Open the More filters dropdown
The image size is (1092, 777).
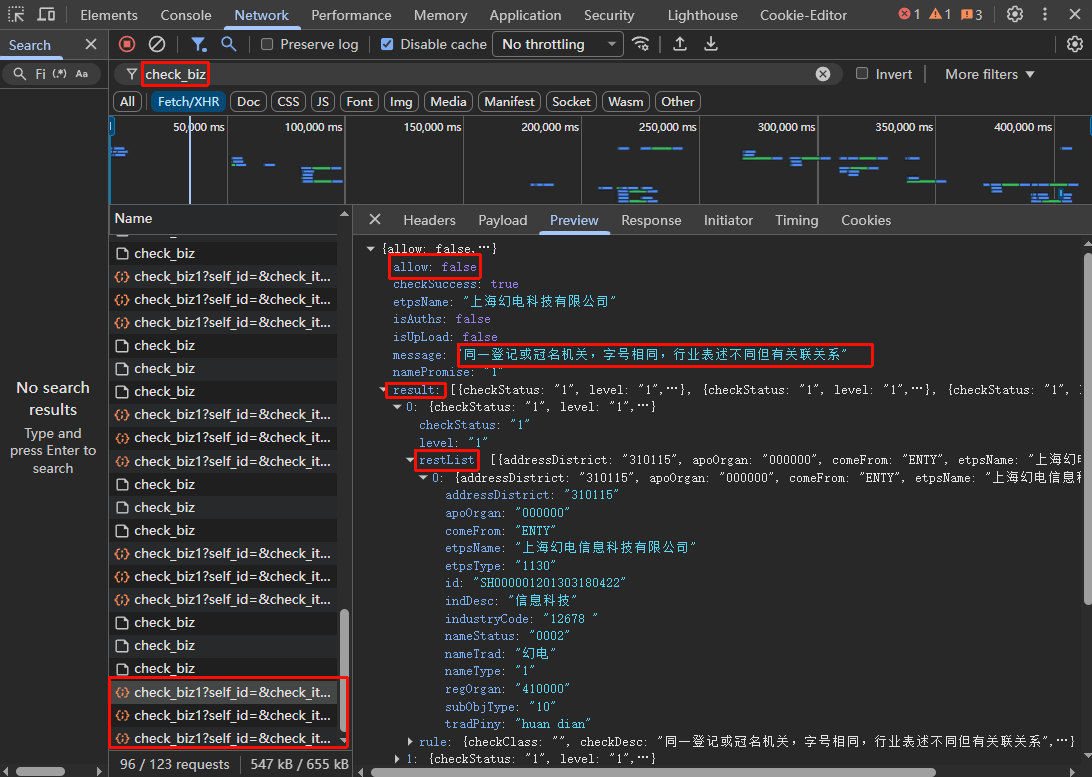[x=989, y=74]
